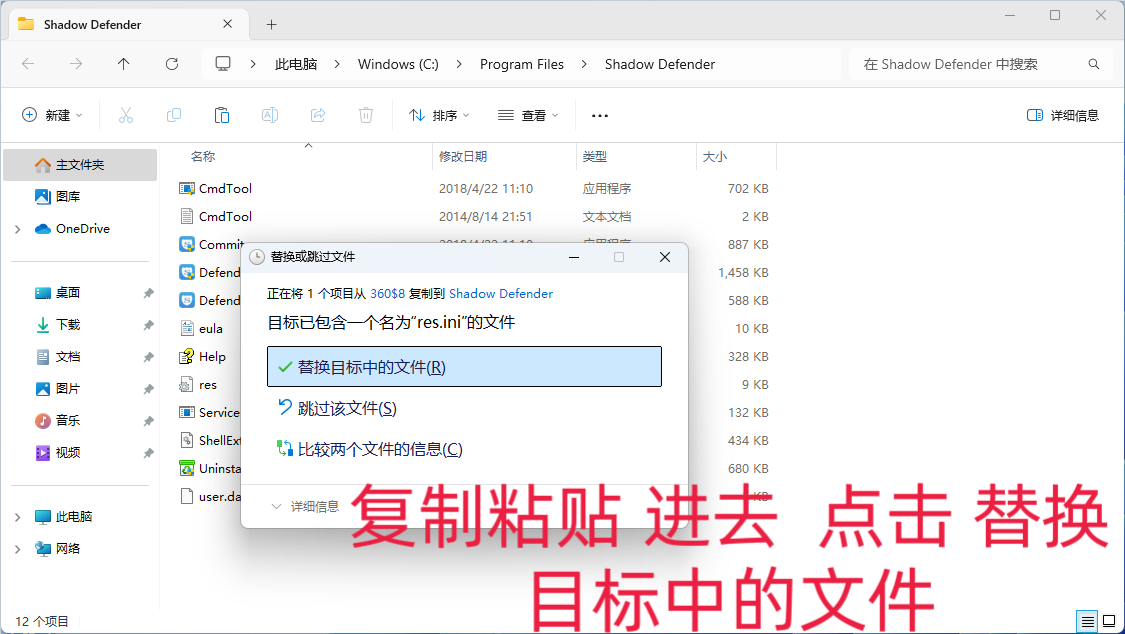The height and width of the screenshot is (634, 1125).
Task: Go forward with the right arrow
Action: tap(76, 64)
